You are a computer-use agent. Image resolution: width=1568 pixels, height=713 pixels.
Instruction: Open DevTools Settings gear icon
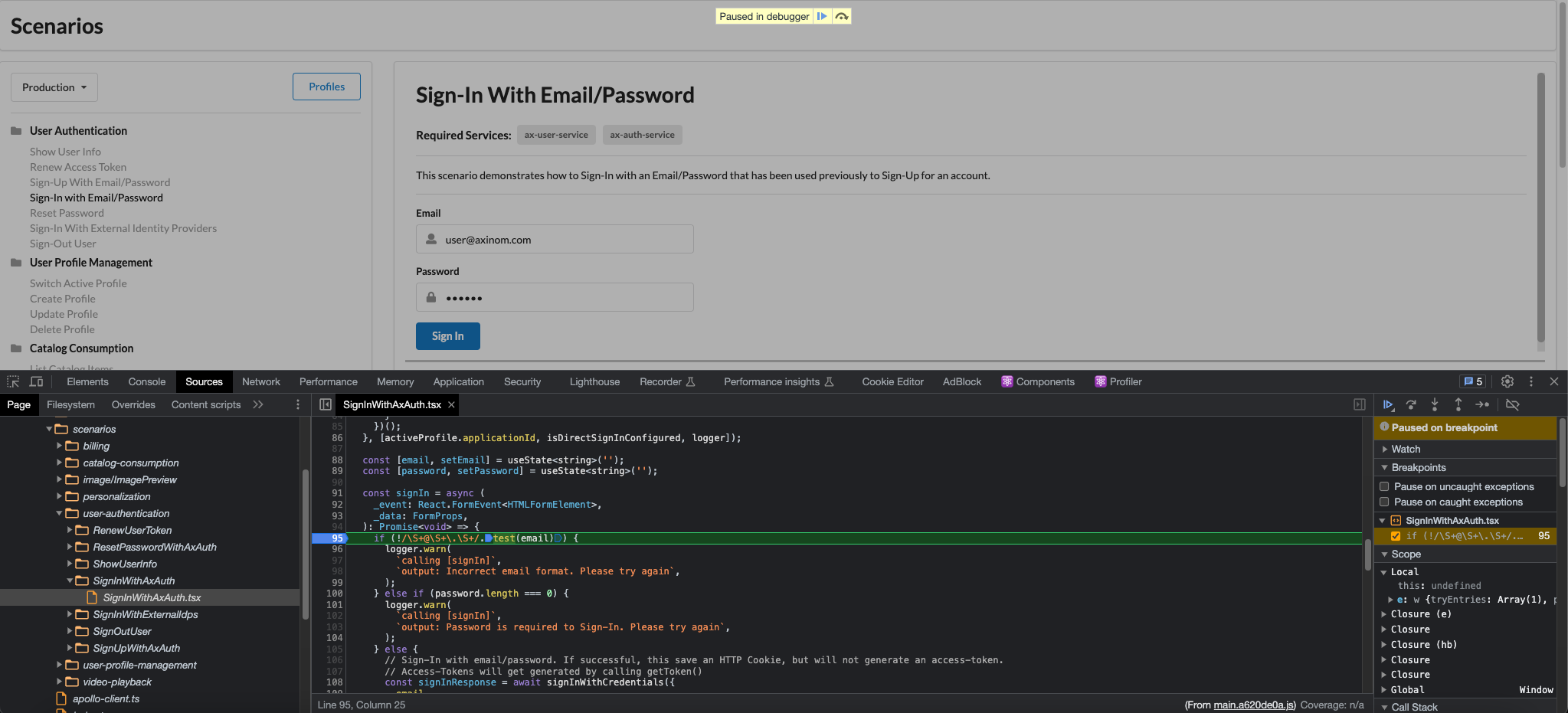[x=1507, y=381]
